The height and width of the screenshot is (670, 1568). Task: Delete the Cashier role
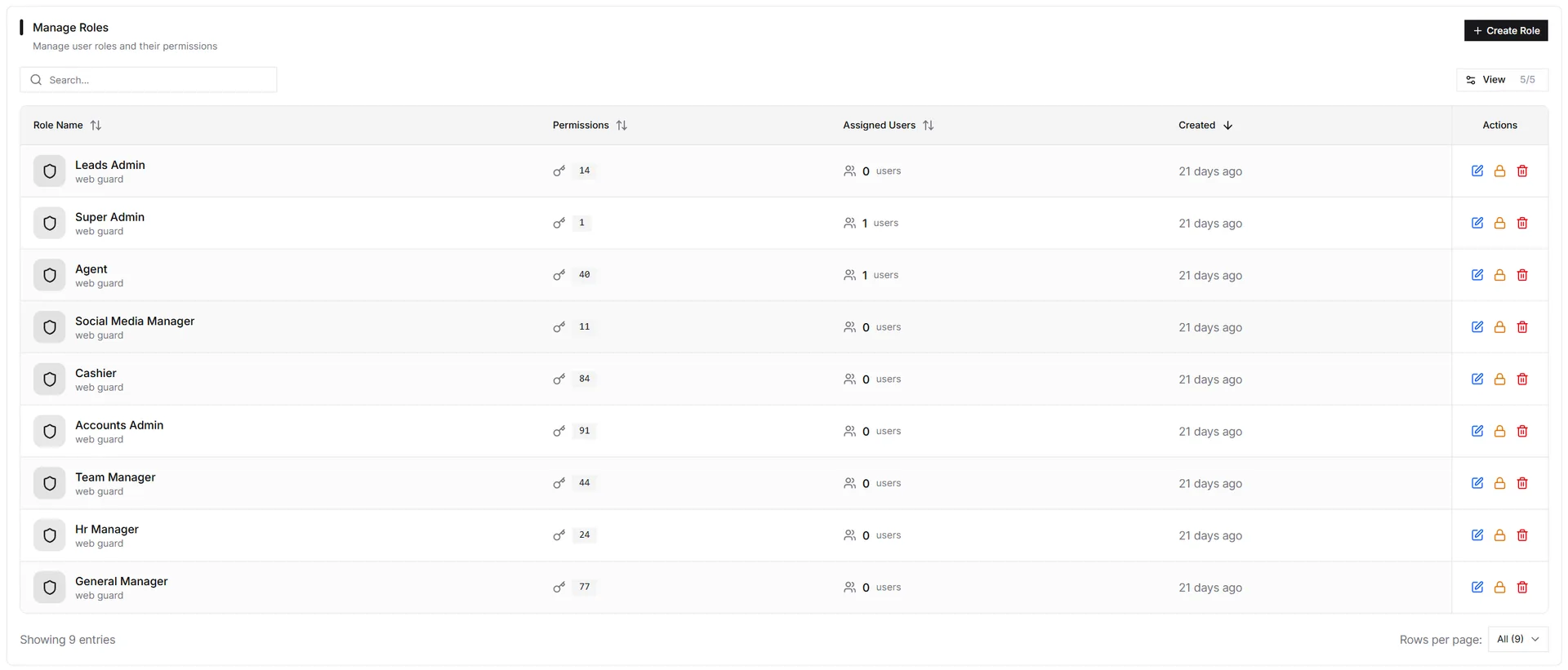click(x=1522, y=379)
